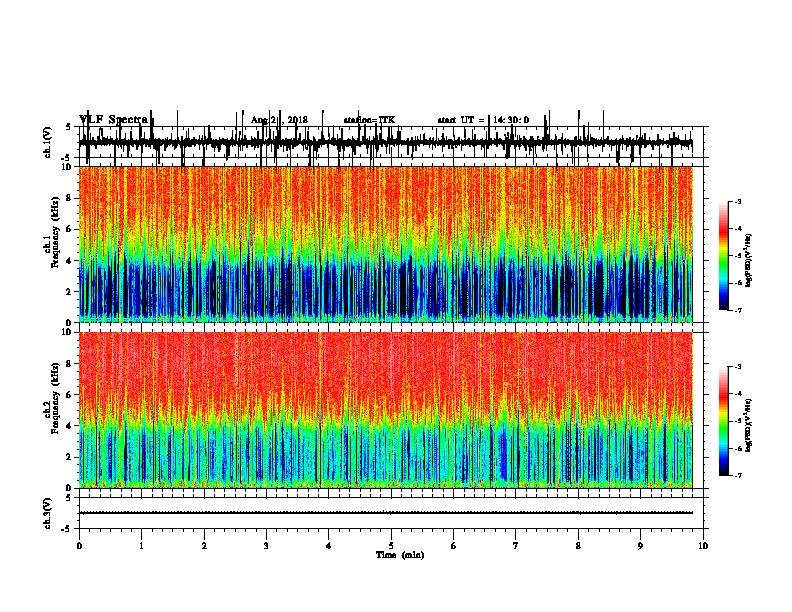Viewport: 792px width, 612px height.
Task: Click the ch.1 colorbar PSD unit label
Action: 748,261
